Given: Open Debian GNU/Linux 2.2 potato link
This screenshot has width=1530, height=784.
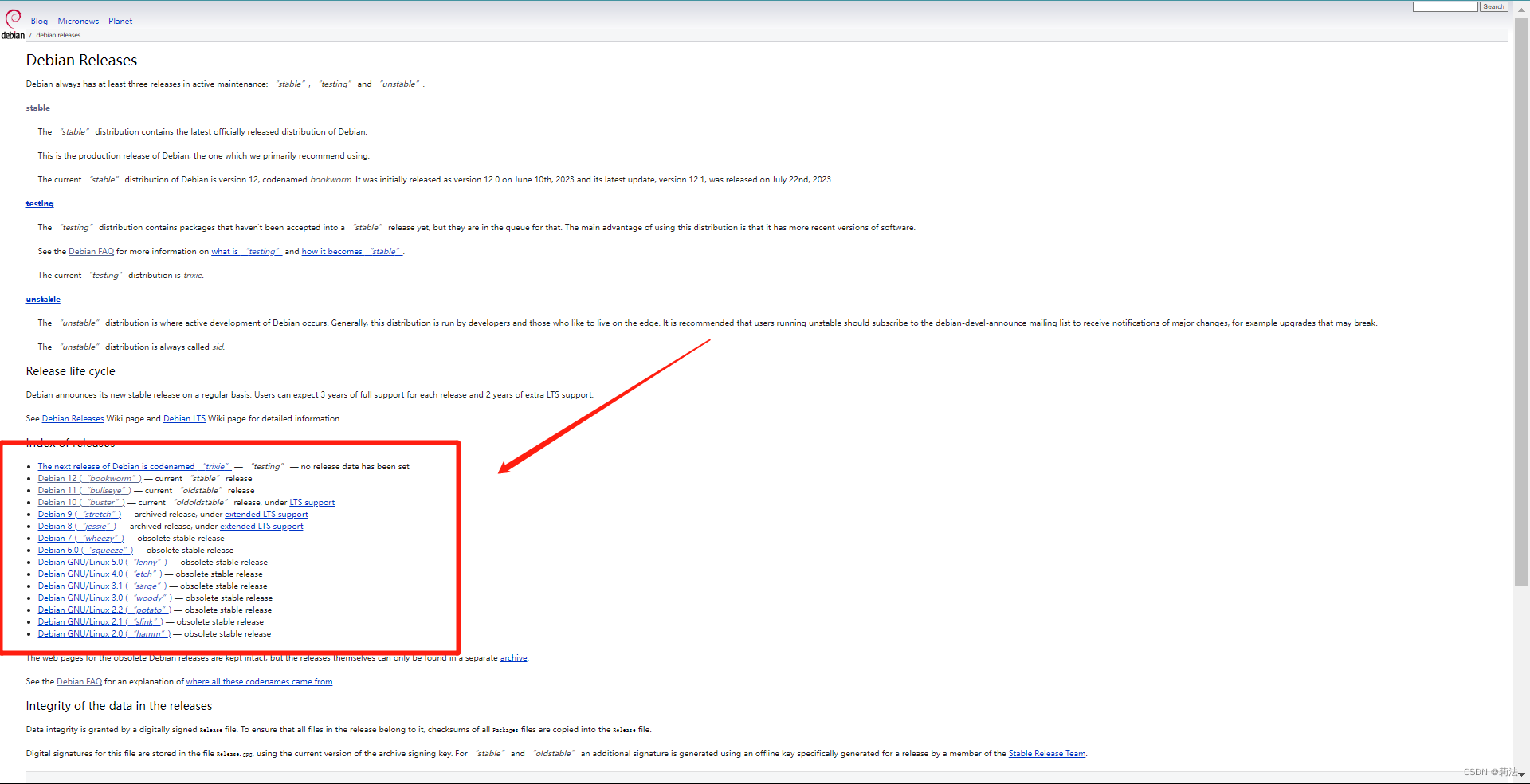Looking at the screenshot, I should click(x=105, y=610).
